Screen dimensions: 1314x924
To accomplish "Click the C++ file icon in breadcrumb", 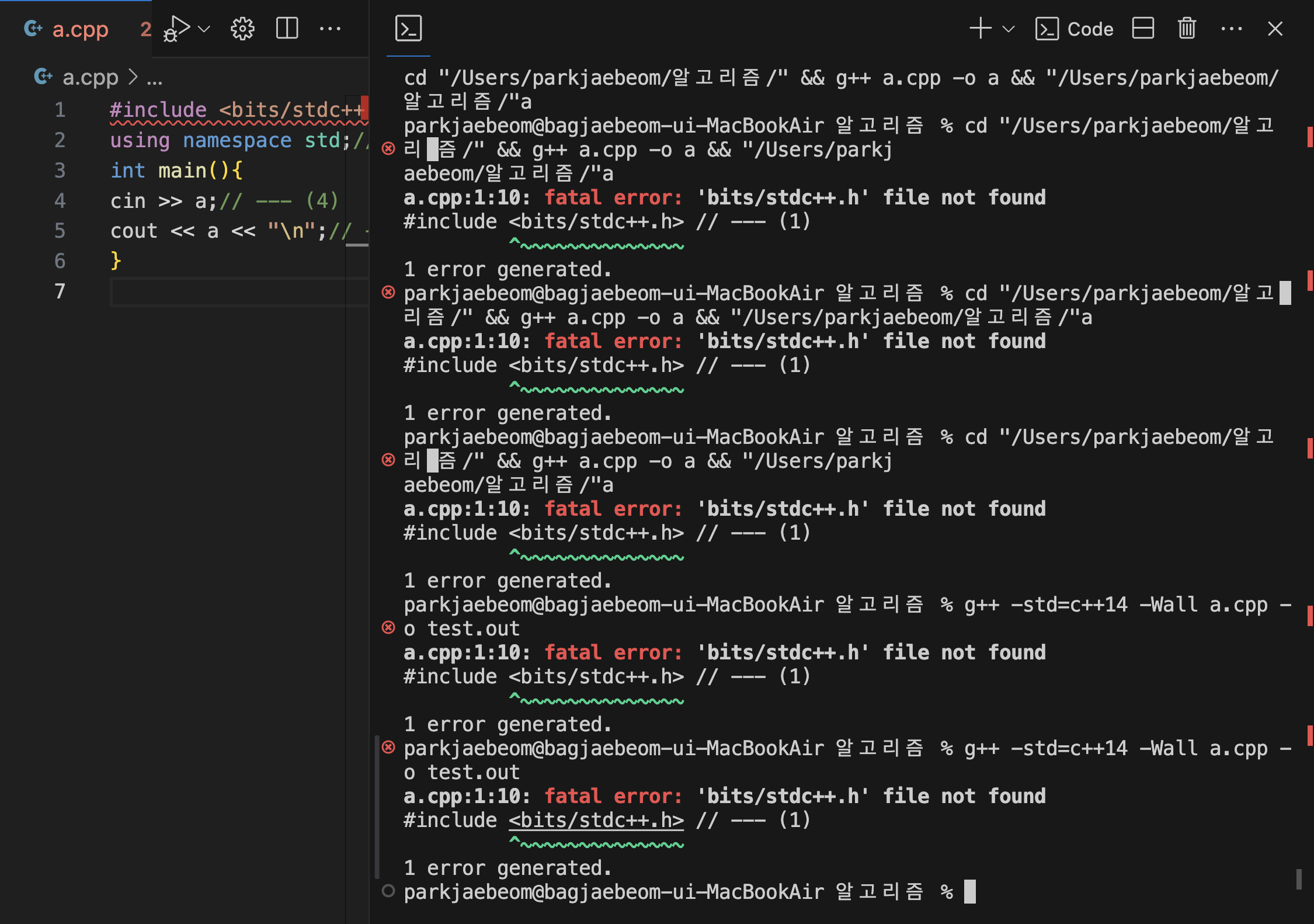I will pyautogui.click(x=43, y=76).
